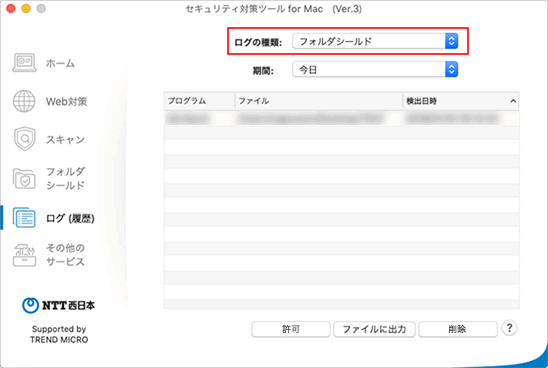This screenshot has height=368, width=548.
Task: Click the ログ (履歴) list icon
Action: point(24,217)
